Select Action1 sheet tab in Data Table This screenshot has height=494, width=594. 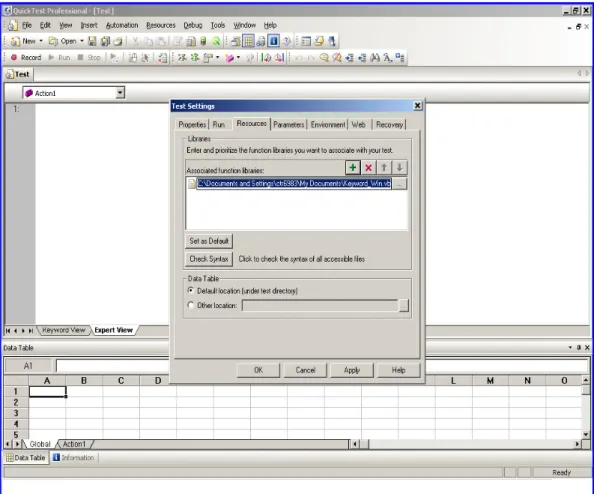tap(74, 444)
